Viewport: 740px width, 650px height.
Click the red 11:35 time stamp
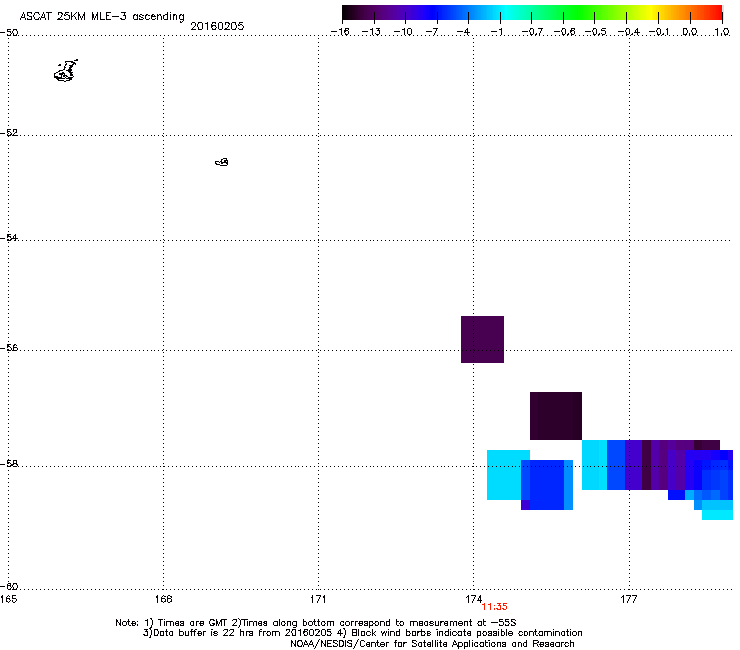click(x=494, y=607)
